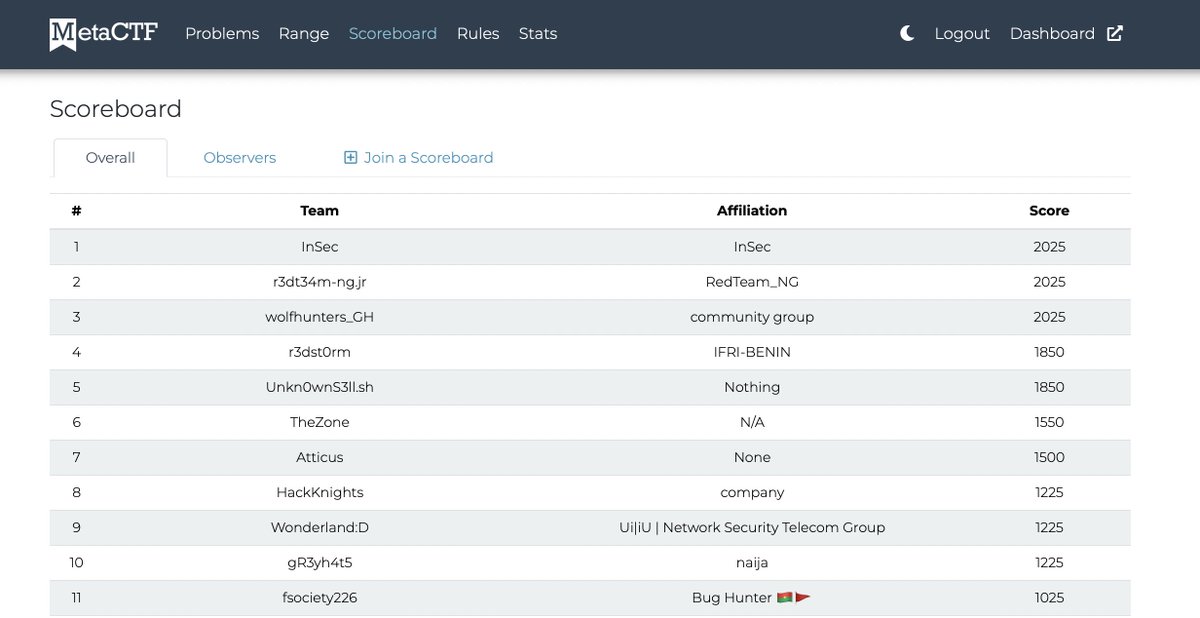Select the row for team InSec
1200x618 pixels.
pyautogui.click(x=319, y=246)
